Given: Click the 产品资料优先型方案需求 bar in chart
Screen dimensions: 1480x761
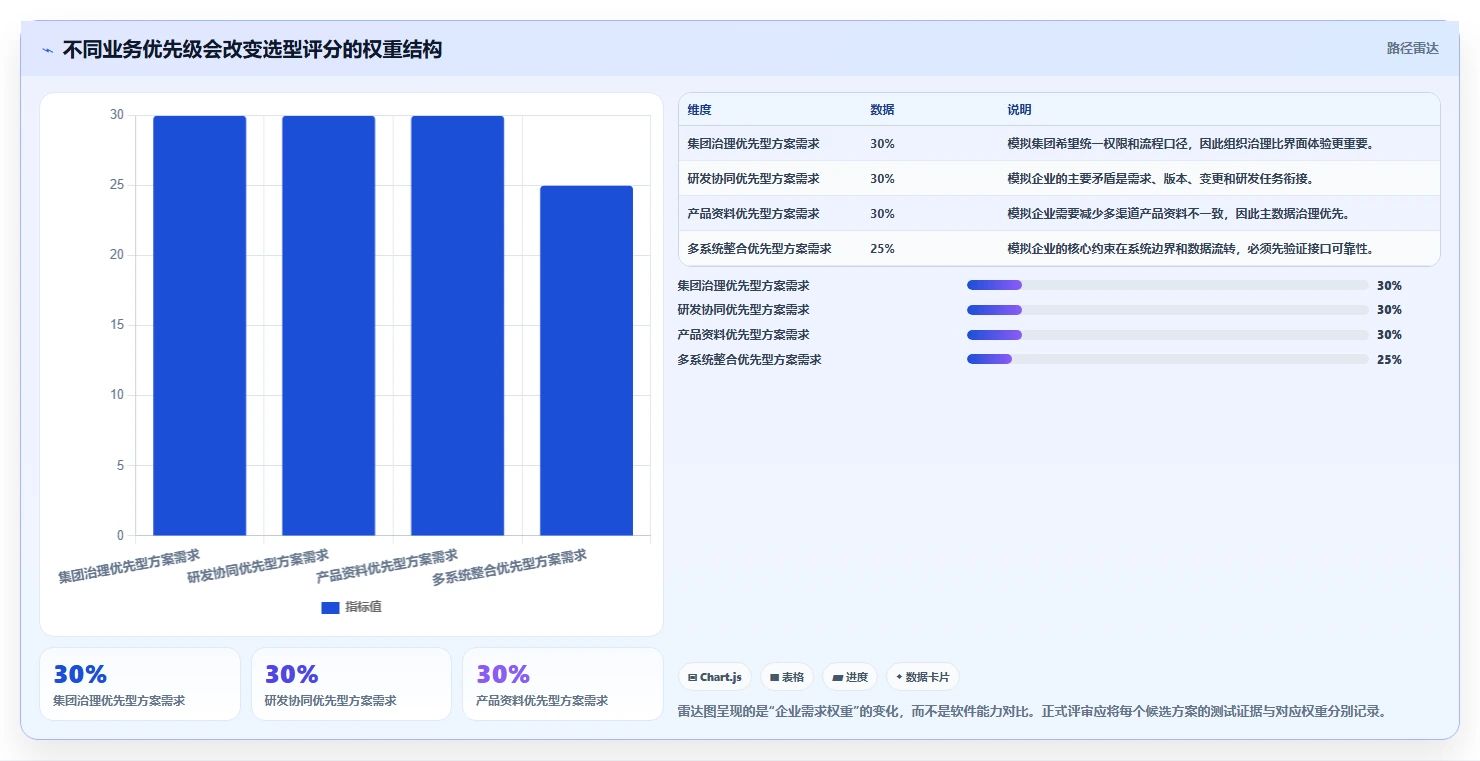Looking at the screenshot, I should click(457, 325).
